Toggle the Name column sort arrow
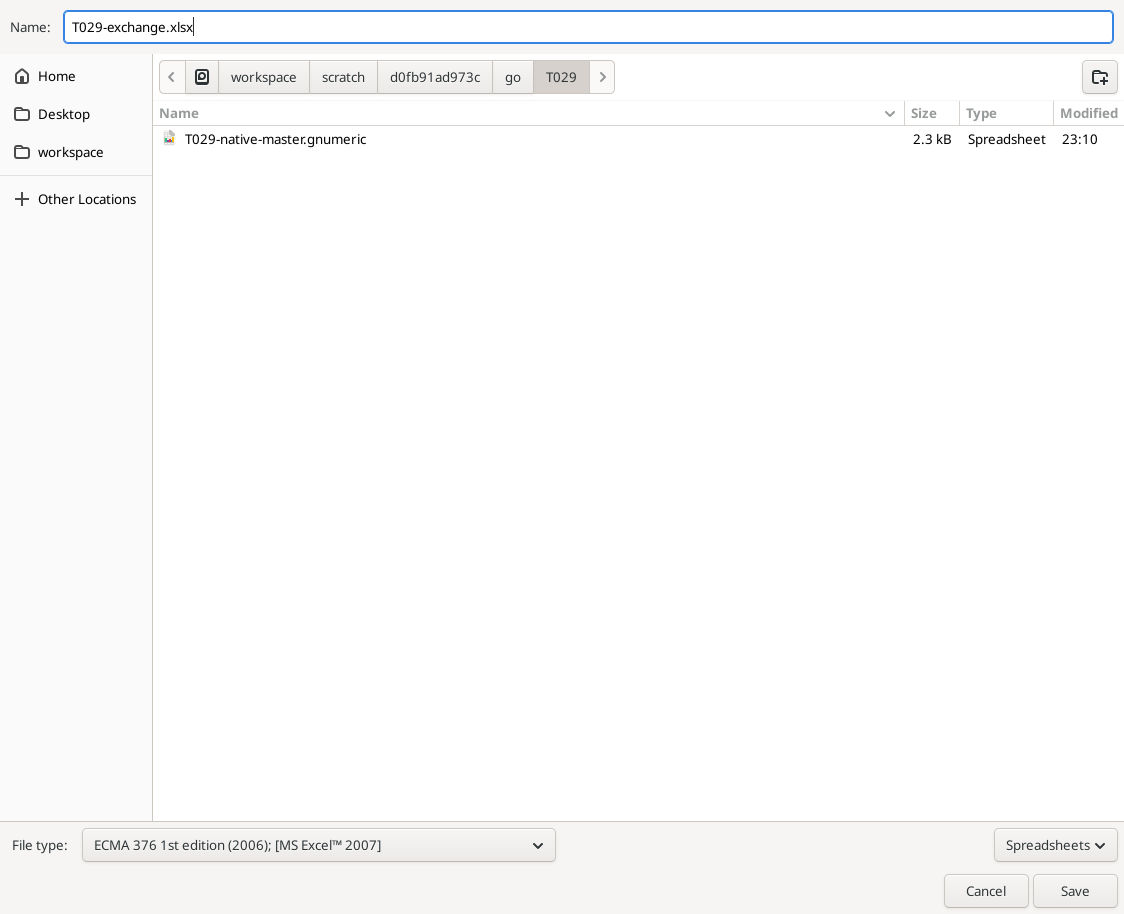 point(890,114)
